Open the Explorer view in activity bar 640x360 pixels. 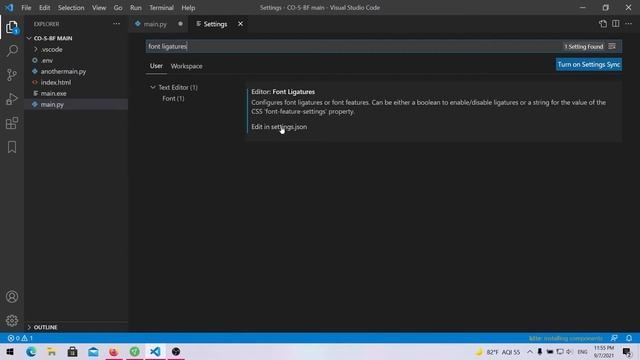coord(12,27)
